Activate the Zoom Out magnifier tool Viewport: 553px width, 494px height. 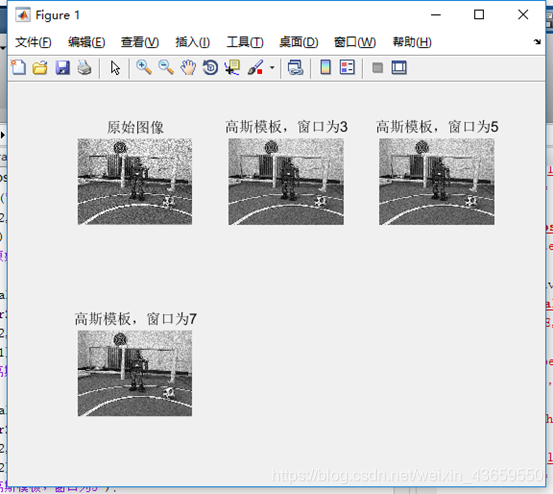click(x=166, y=67)
